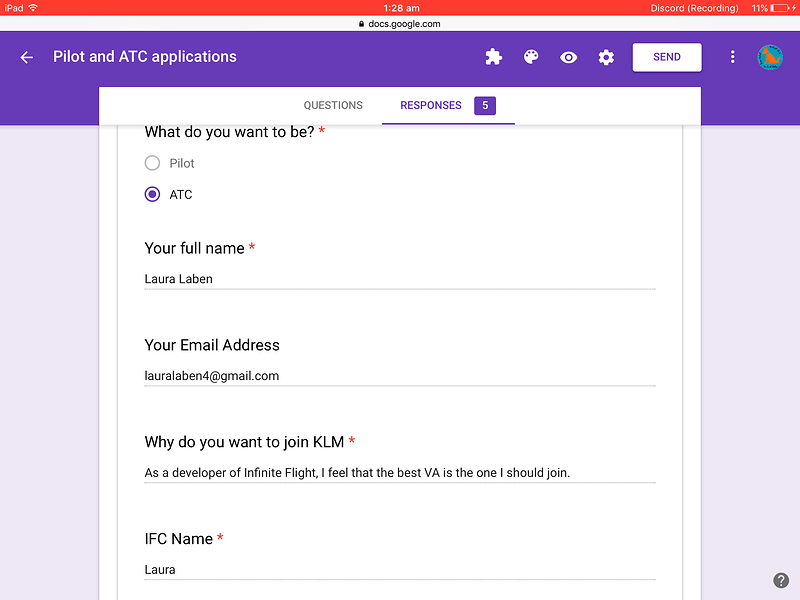Open the add-ons puzzle piece icon
The width and height of the screenshot is (800, 600).
tap(493, 57)
